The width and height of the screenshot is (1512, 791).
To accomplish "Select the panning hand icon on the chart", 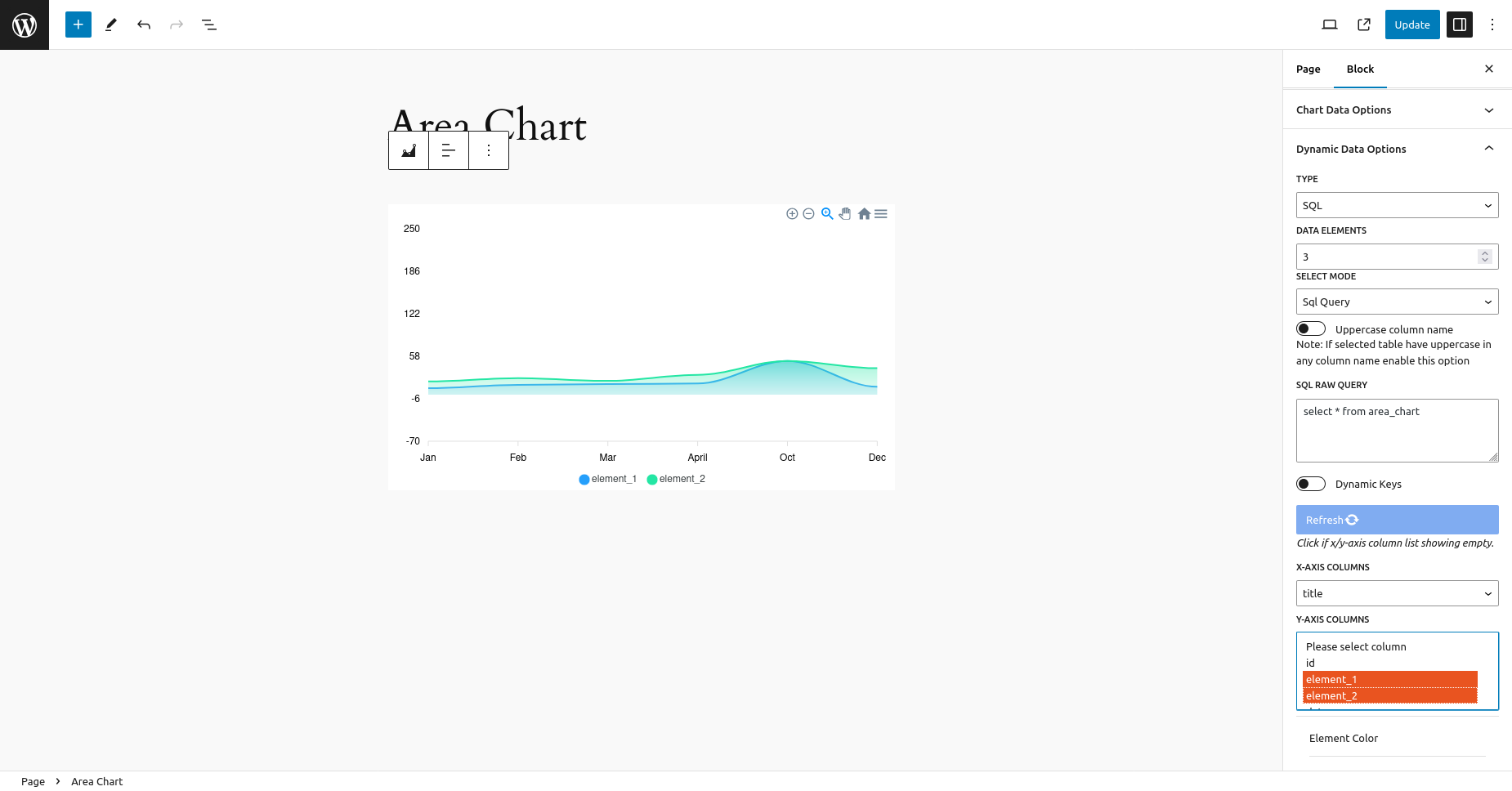I will [x=845, y=213].
